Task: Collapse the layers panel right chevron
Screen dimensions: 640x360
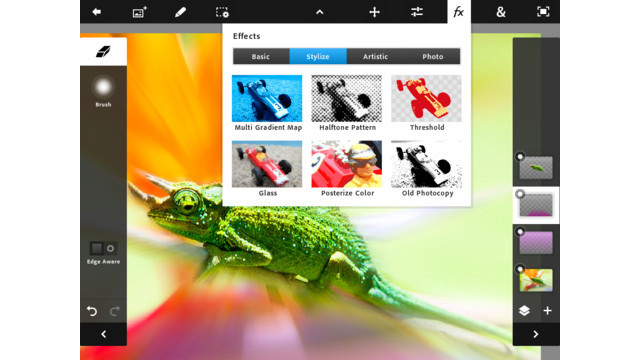Action: click(536, 334)
